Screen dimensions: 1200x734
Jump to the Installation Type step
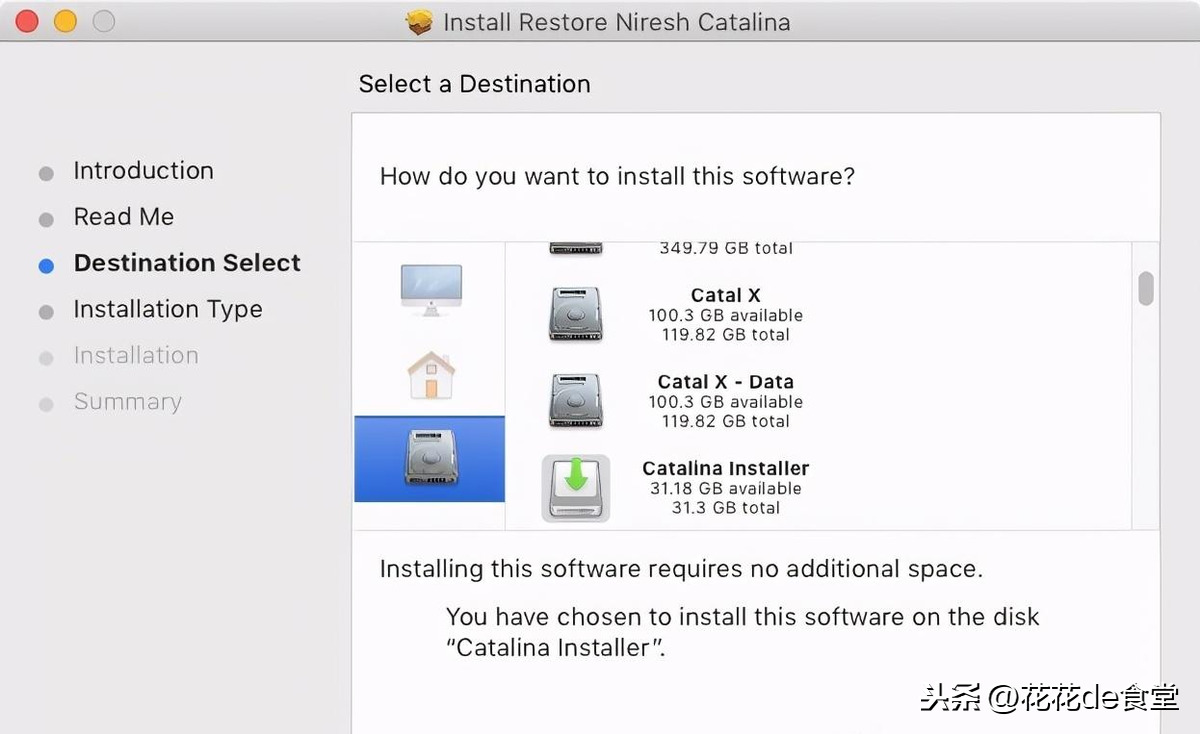coord(167,309)
